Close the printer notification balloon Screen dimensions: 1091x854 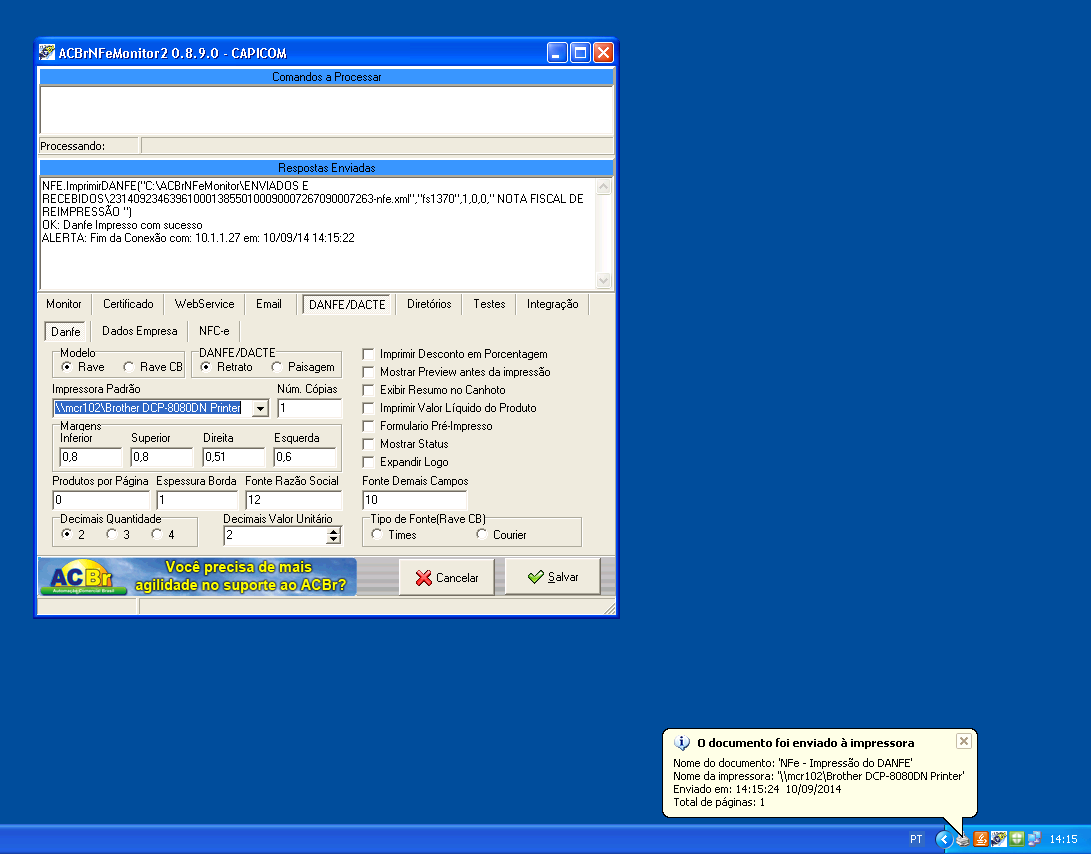(x=964, y=741)
